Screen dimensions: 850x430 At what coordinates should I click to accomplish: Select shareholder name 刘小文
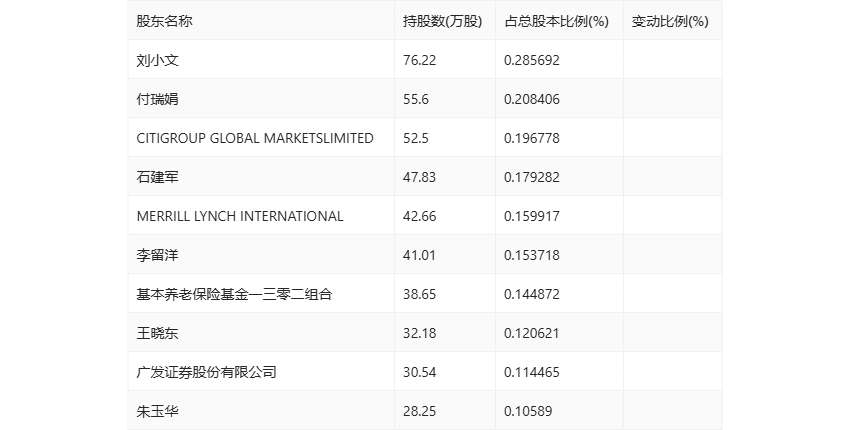click(x=157, y=60)
